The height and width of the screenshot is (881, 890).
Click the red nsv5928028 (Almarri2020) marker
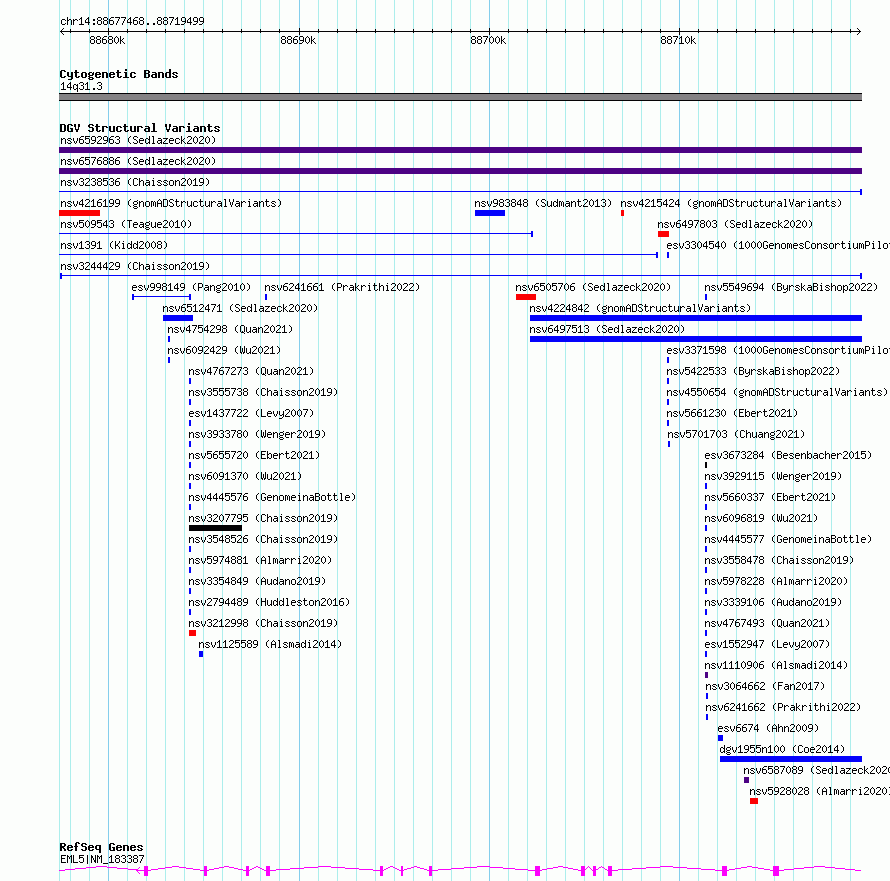754,801
